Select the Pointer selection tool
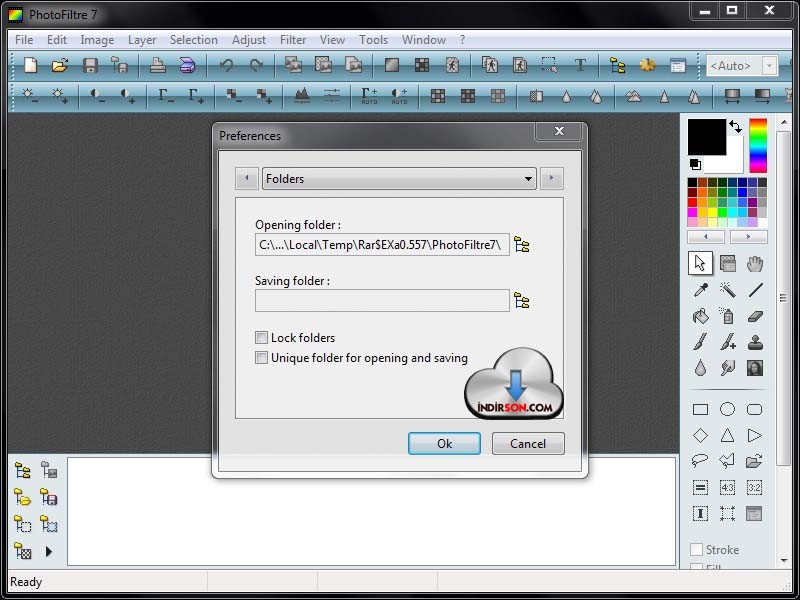 coord(700,264)
